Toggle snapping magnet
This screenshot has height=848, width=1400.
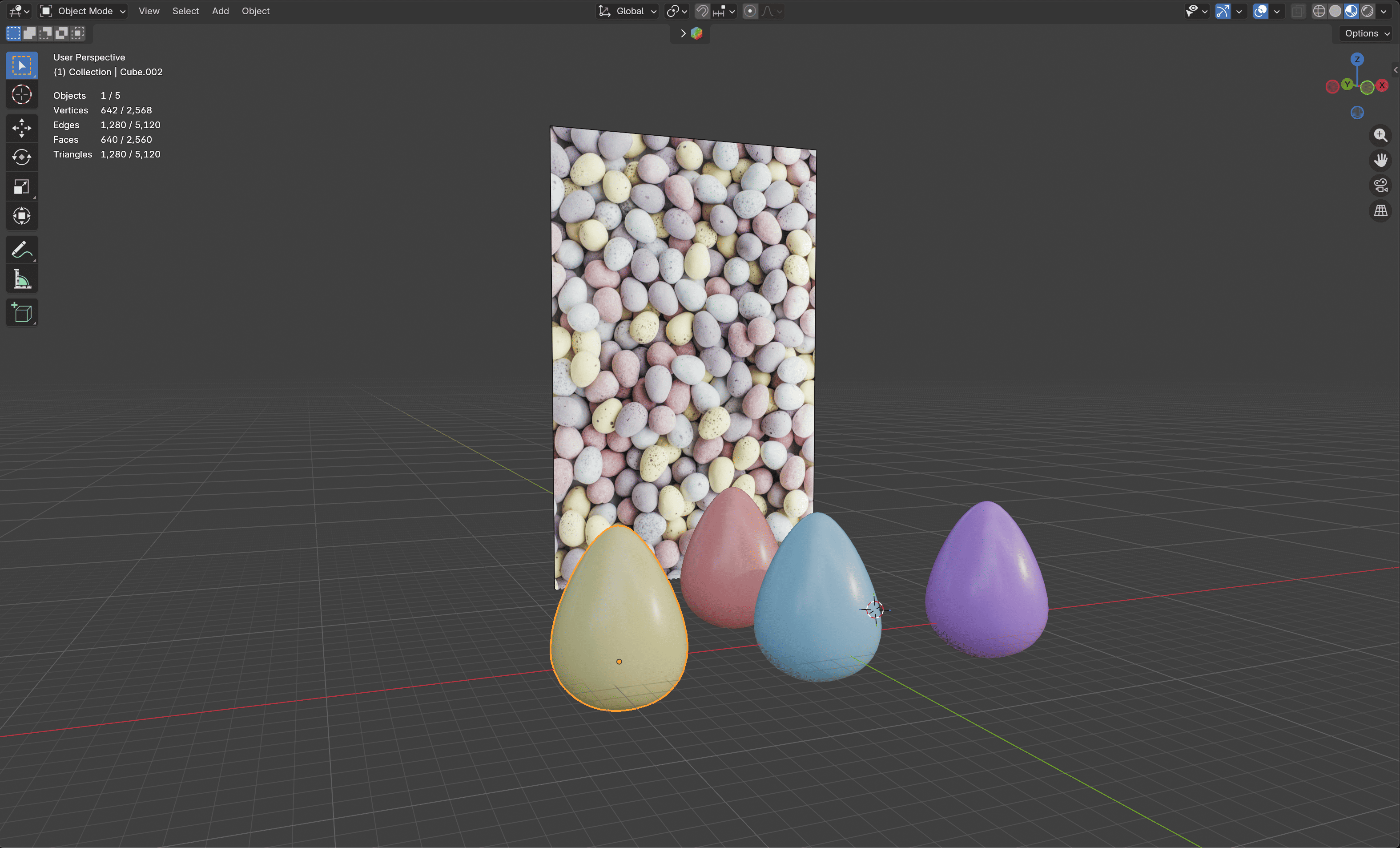702,11
